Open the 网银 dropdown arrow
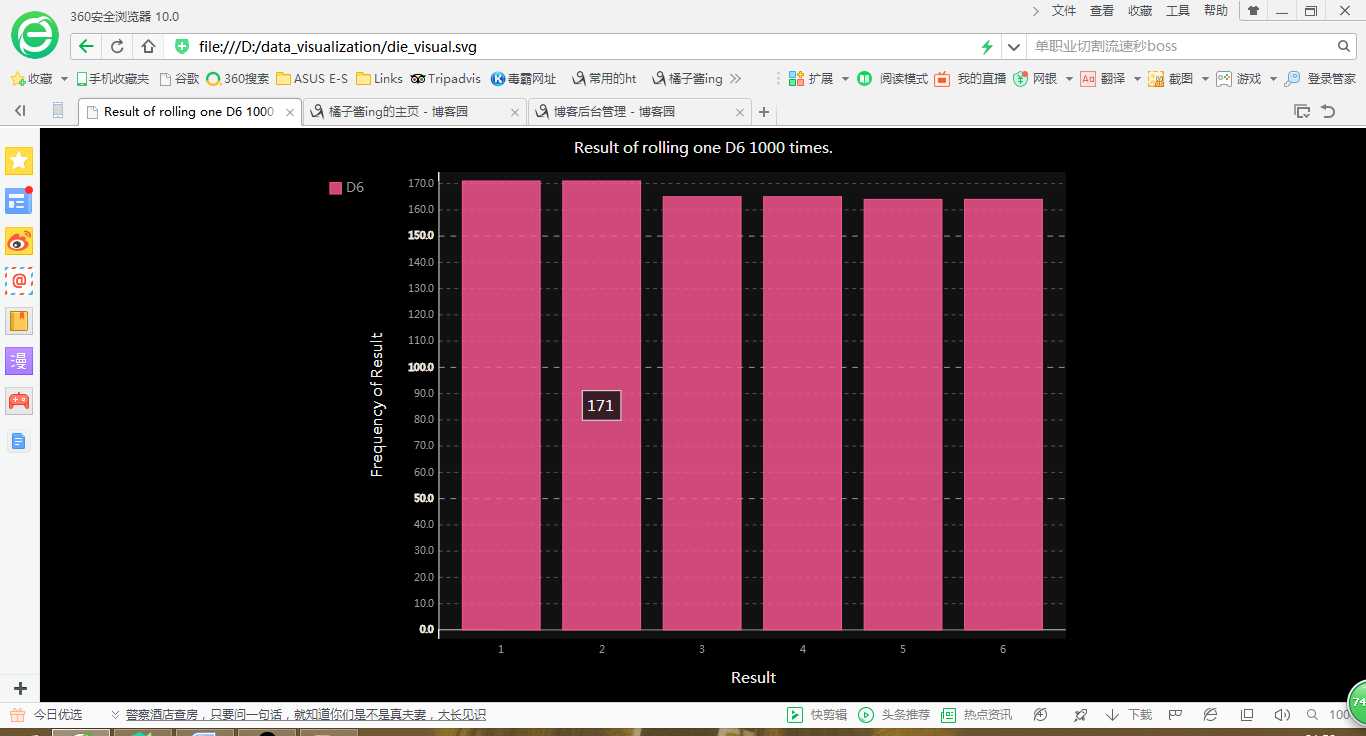The image size is (1366, 736). [1069, 78]
